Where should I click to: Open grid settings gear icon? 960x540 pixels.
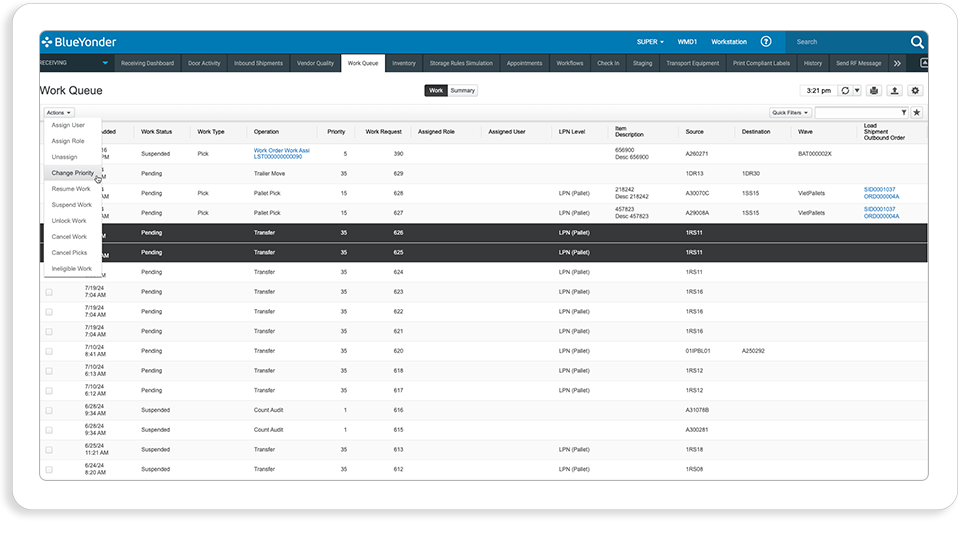point(915,91)
